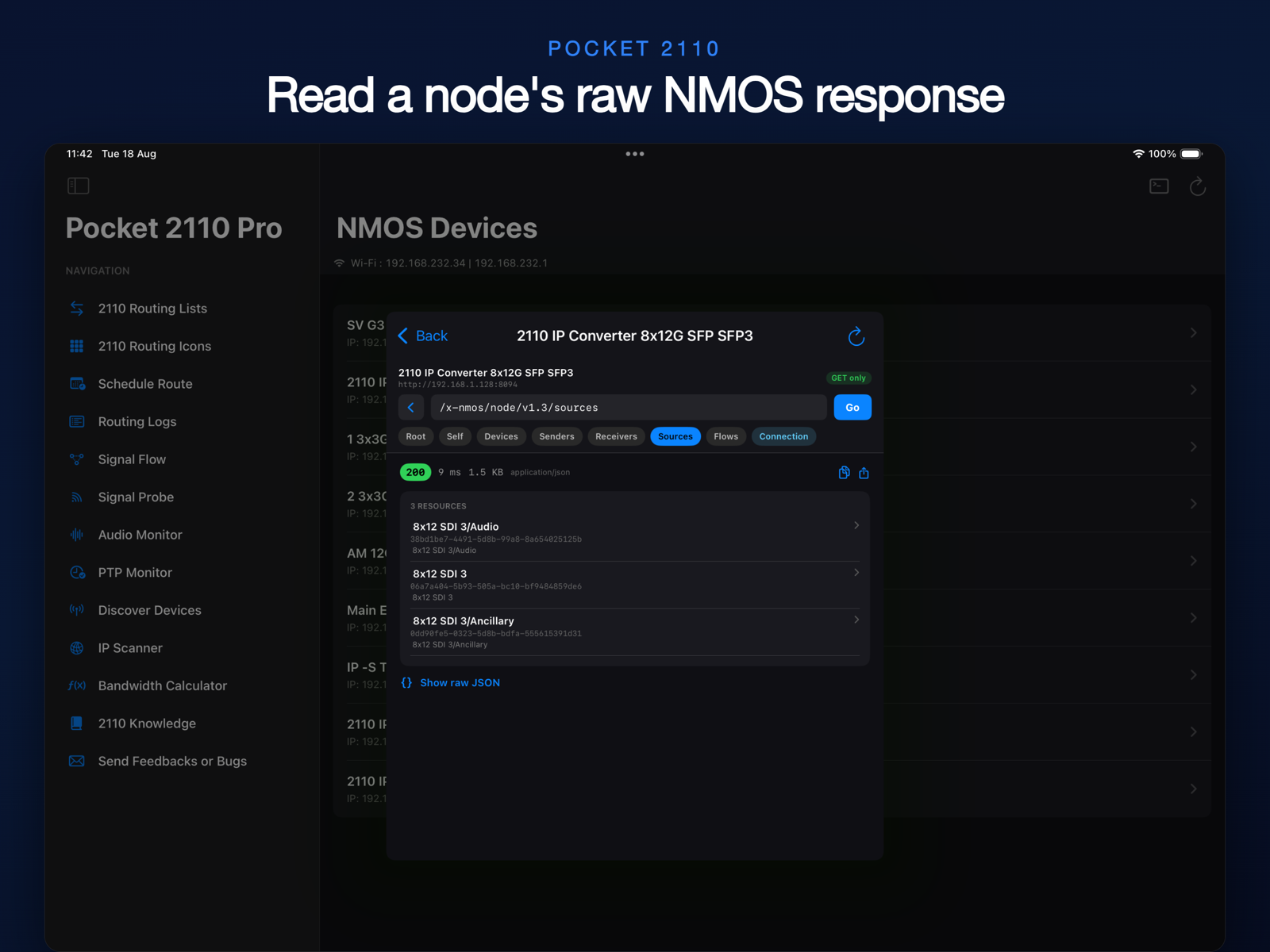Click the Send Feedbacks envelope icon
The image size is (1270, 952).
[77, 761]
